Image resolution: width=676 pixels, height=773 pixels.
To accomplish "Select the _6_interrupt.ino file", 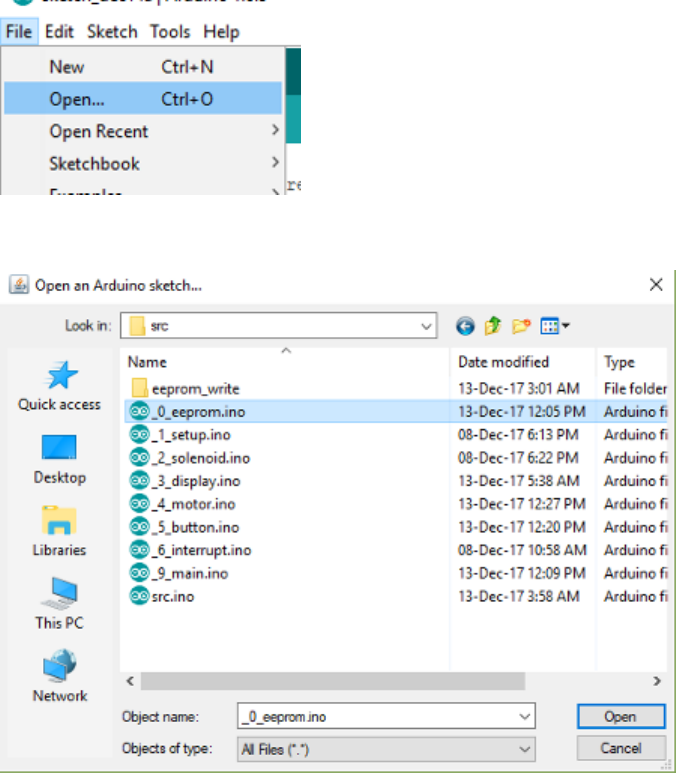I will click(x=190, y=550).
